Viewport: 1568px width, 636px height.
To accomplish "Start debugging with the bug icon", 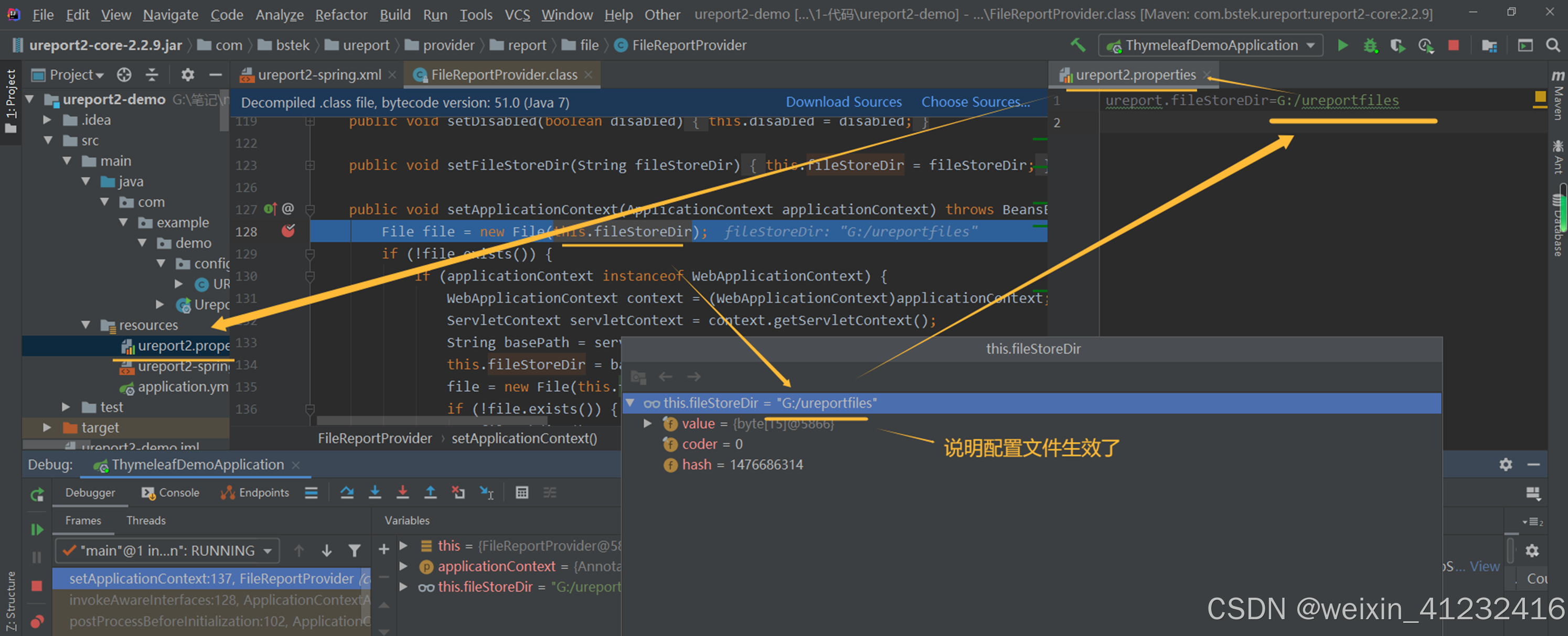I will coord(1370,45).
